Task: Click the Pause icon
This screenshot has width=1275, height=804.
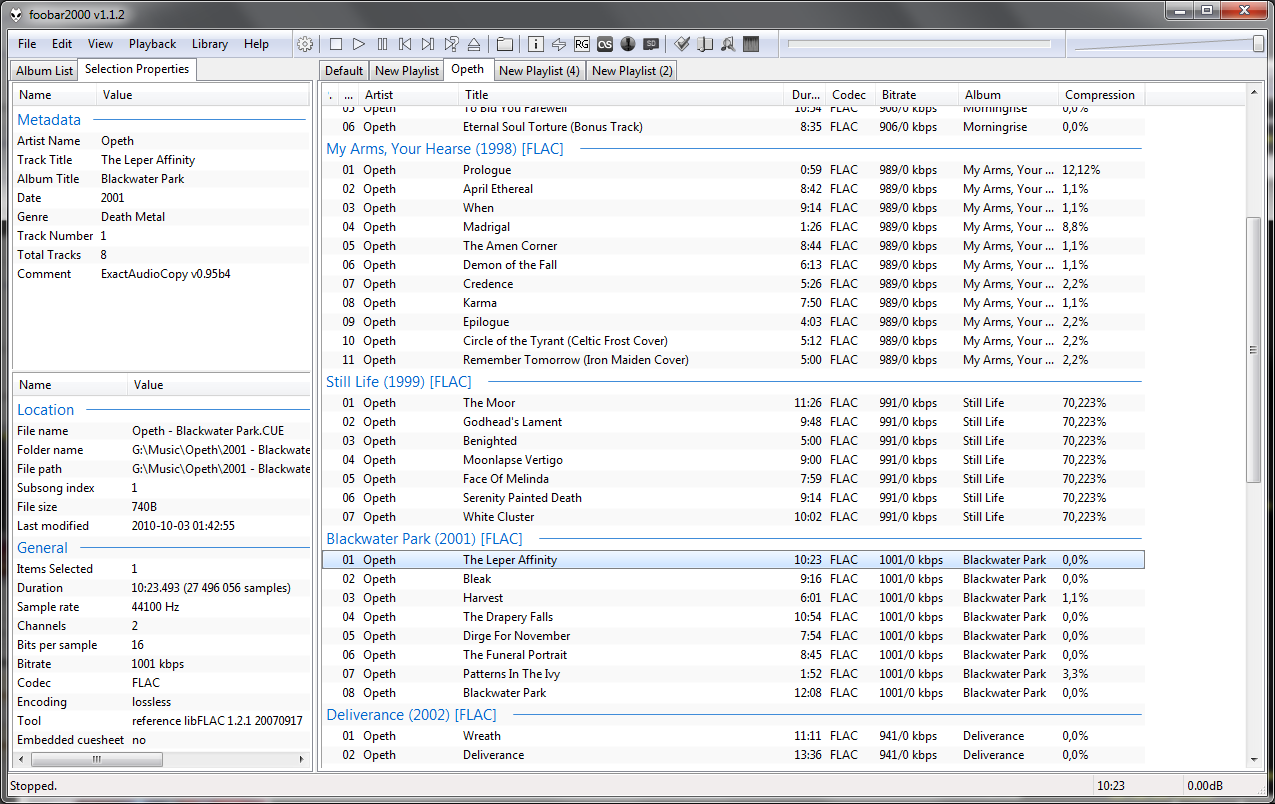Action: coord(382,44)
